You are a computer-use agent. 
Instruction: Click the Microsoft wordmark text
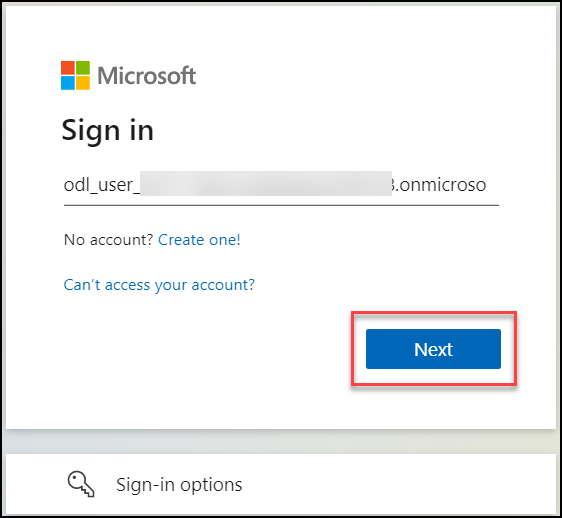[x=147, y=76]
